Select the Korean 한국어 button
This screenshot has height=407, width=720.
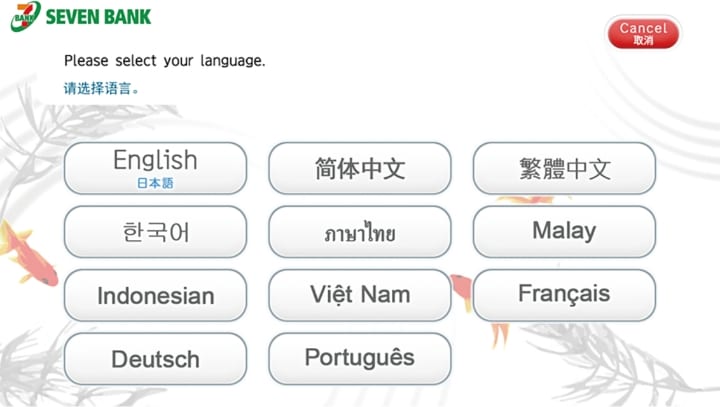click(155, 232)
